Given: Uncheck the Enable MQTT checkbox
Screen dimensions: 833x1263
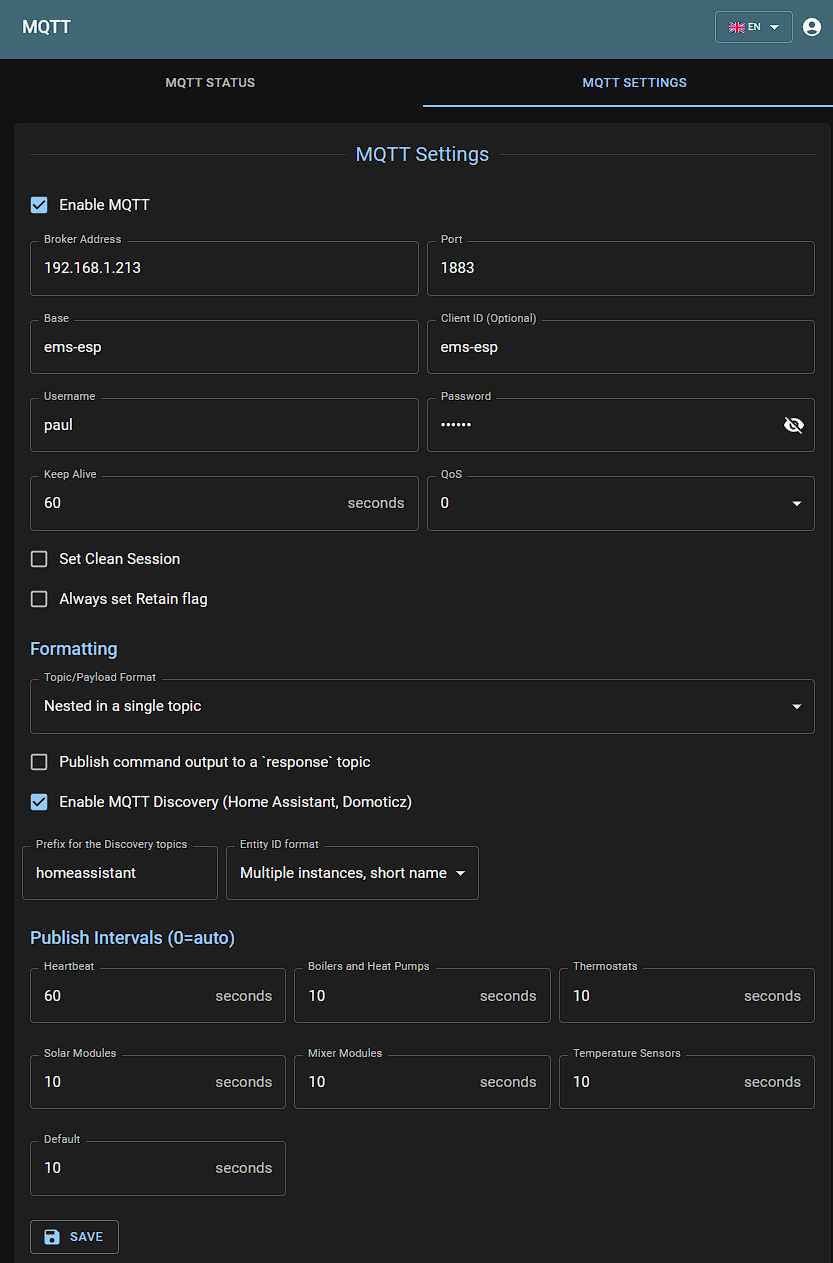Looking at the screenshot, I should (x=39, y=205).
